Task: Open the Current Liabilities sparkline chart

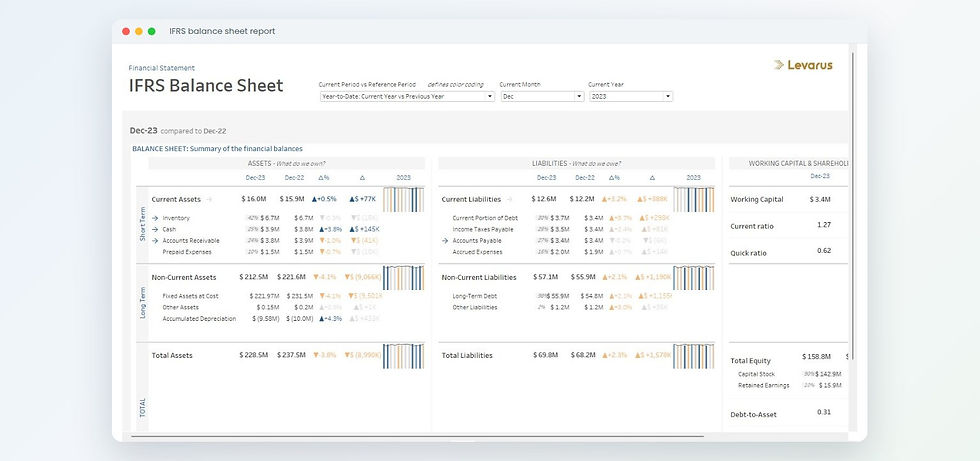Action: [694, 199]
